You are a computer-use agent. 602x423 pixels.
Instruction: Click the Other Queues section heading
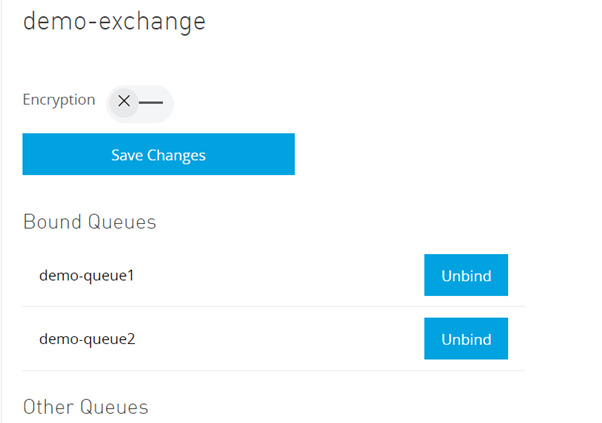point(85,407)
